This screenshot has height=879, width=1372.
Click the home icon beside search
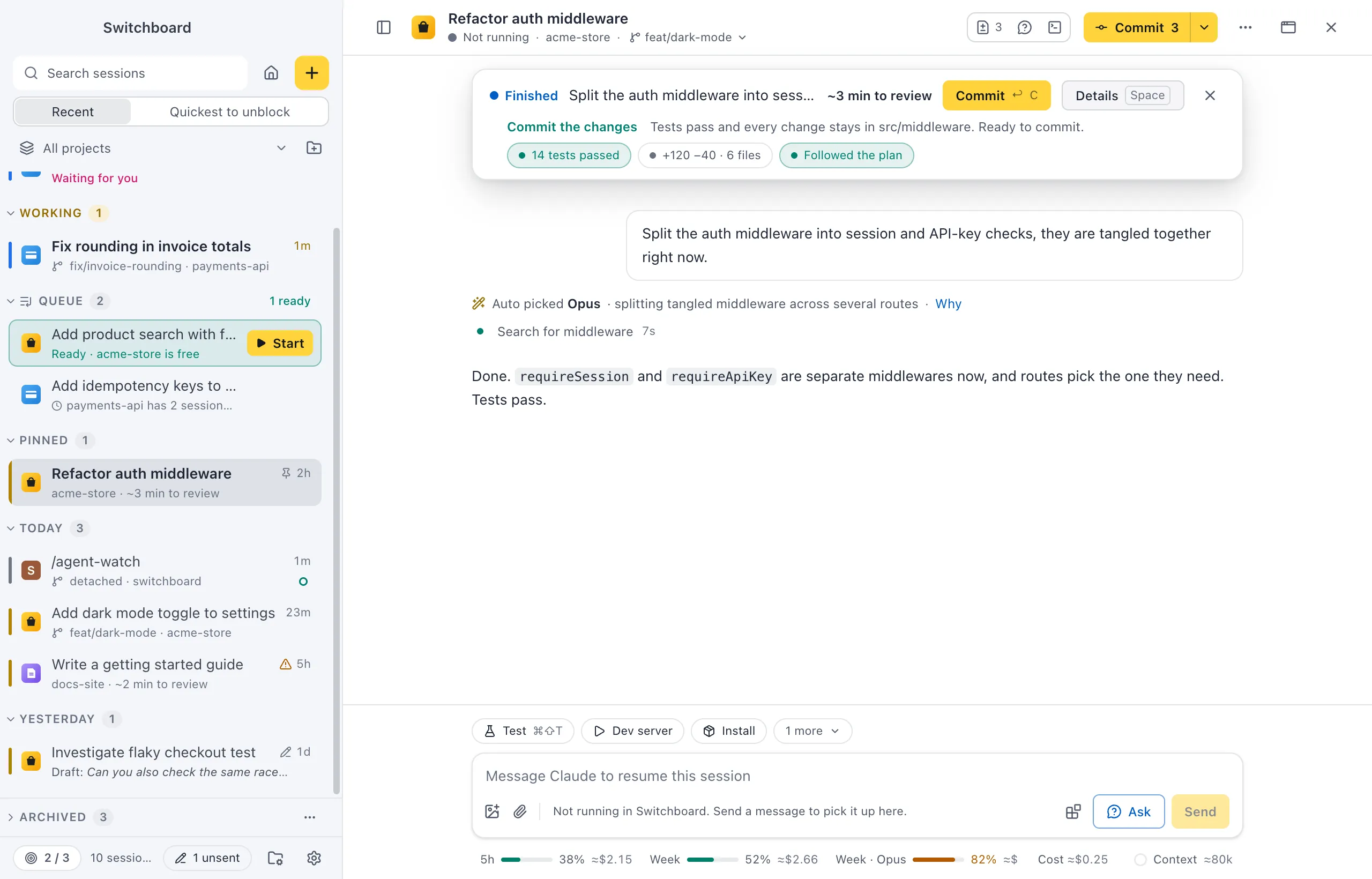[x=271, y=73]
